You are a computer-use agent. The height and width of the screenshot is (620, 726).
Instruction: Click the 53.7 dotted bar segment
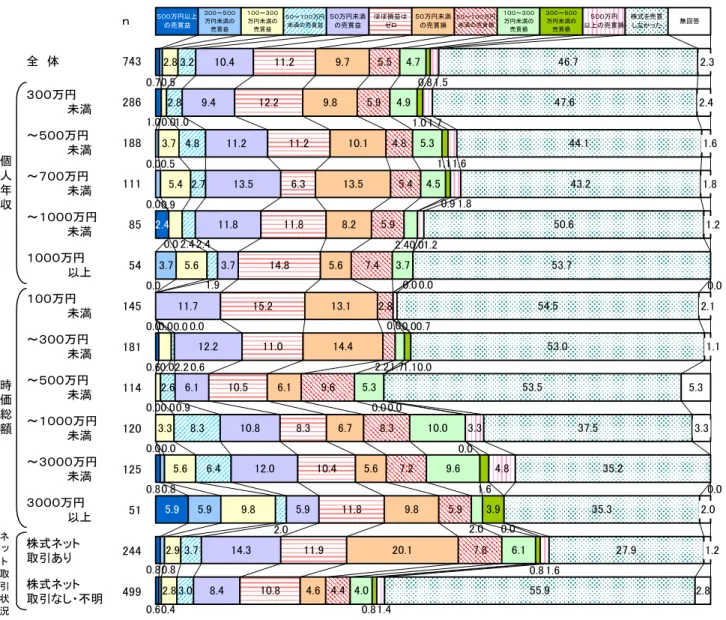coord(562,265)
